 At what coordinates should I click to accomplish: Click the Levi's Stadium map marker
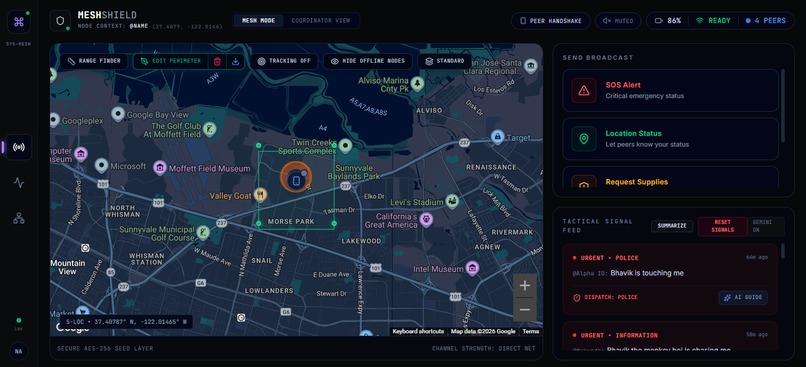click(x=452, y=201)
